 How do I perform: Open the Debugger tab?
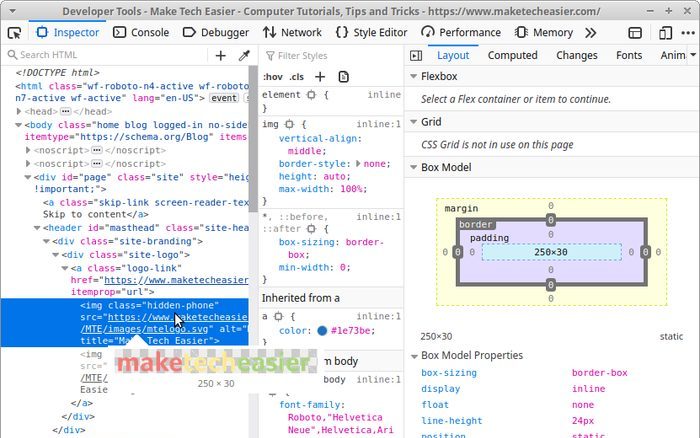[216, 33]
